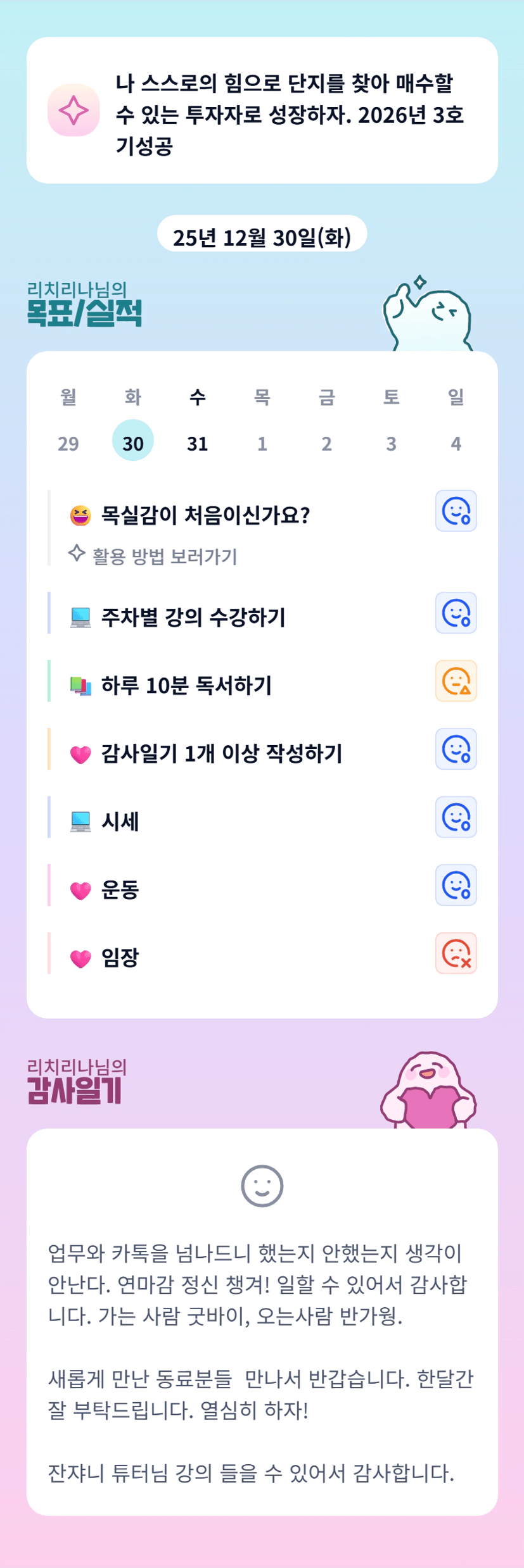Screen dimensions: 524x1568
Task: Select Monday the 29th in week calendar
Action: click(x=68, y=443)
